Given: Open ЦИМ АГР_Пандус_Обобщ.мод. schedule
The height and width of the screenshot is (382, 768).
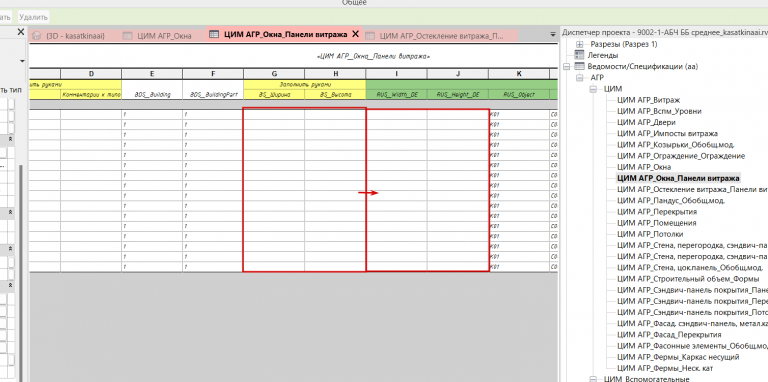Looking at the screenshot, I should (671, 201).
